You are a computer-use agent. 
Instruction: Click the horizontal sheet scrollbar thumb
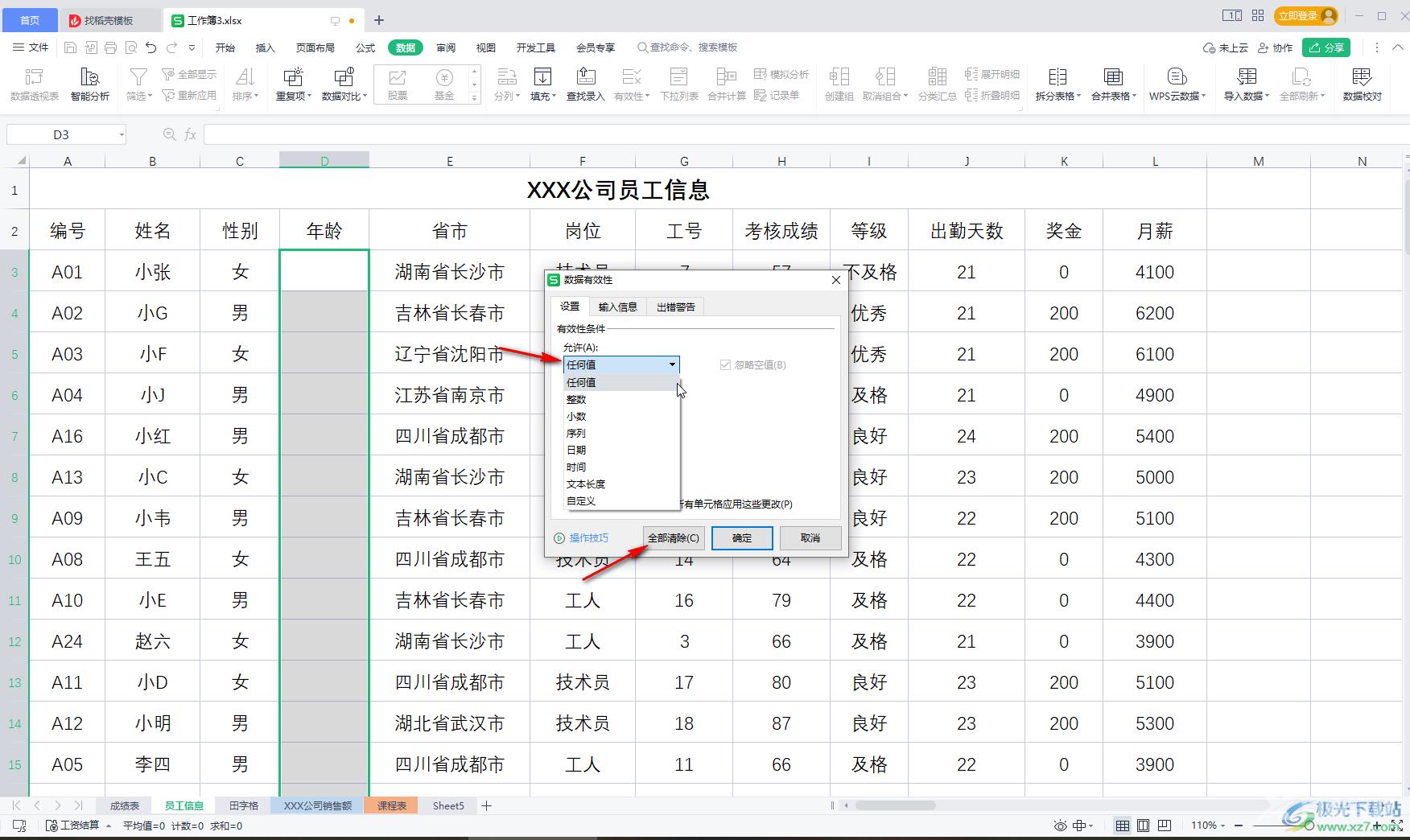click(895, 805)
